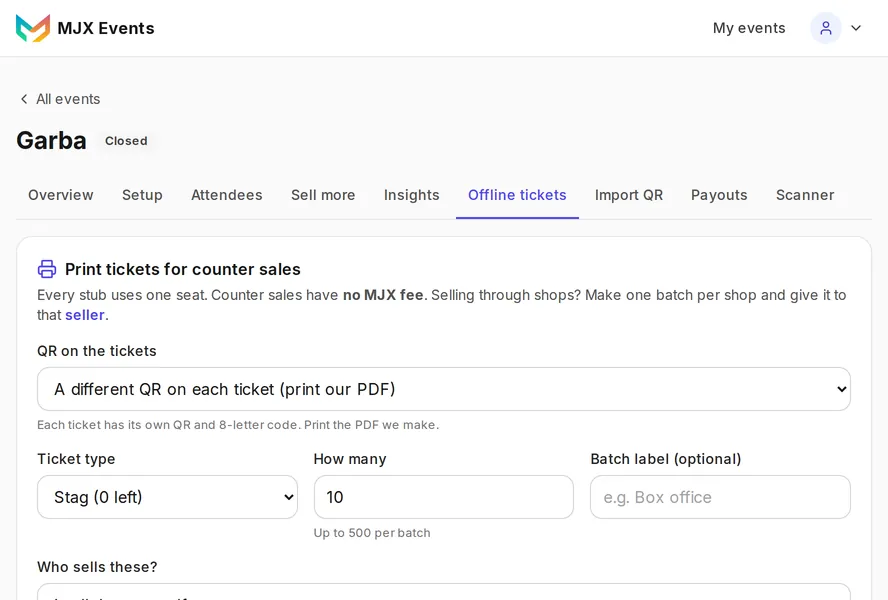This screenshot has width=888, height=600.
Task: Switch to the Setup tab
Action: point(142,195)
